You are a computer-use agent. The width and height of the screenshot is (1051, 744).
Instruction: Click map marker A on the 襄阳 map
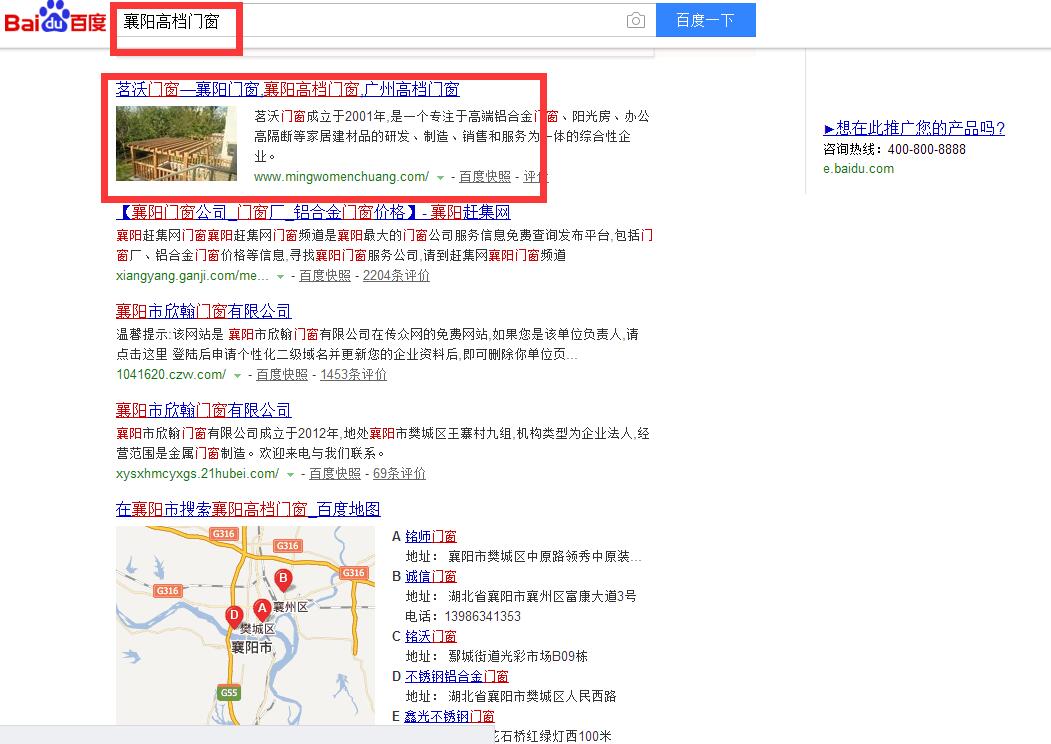pyautogui.click(x=261, y=609)
